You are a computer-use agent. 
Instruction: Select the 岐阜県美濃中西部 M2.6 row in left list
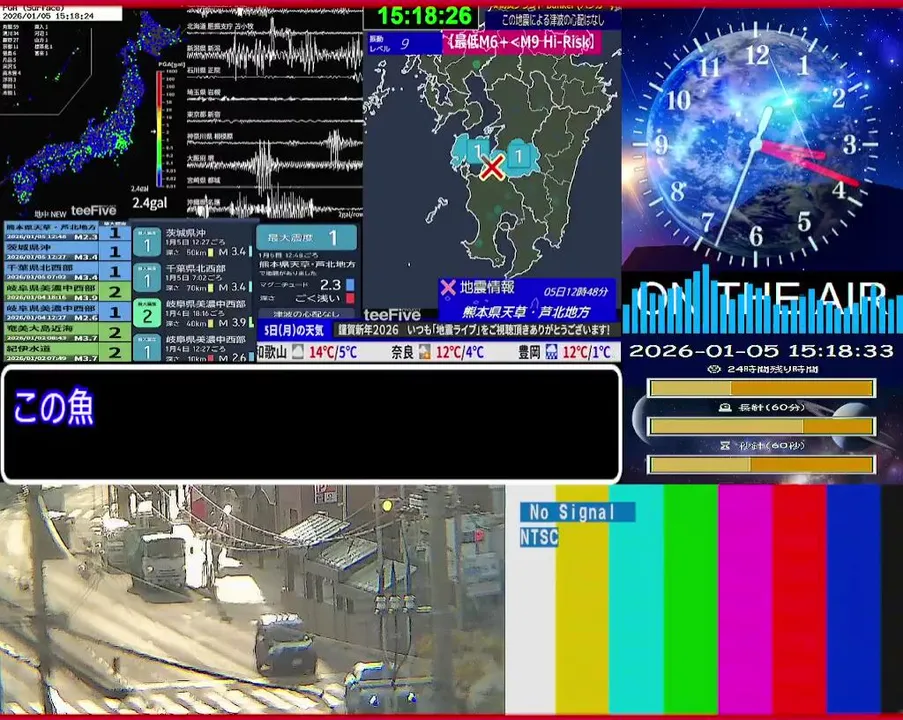(67, 312)
